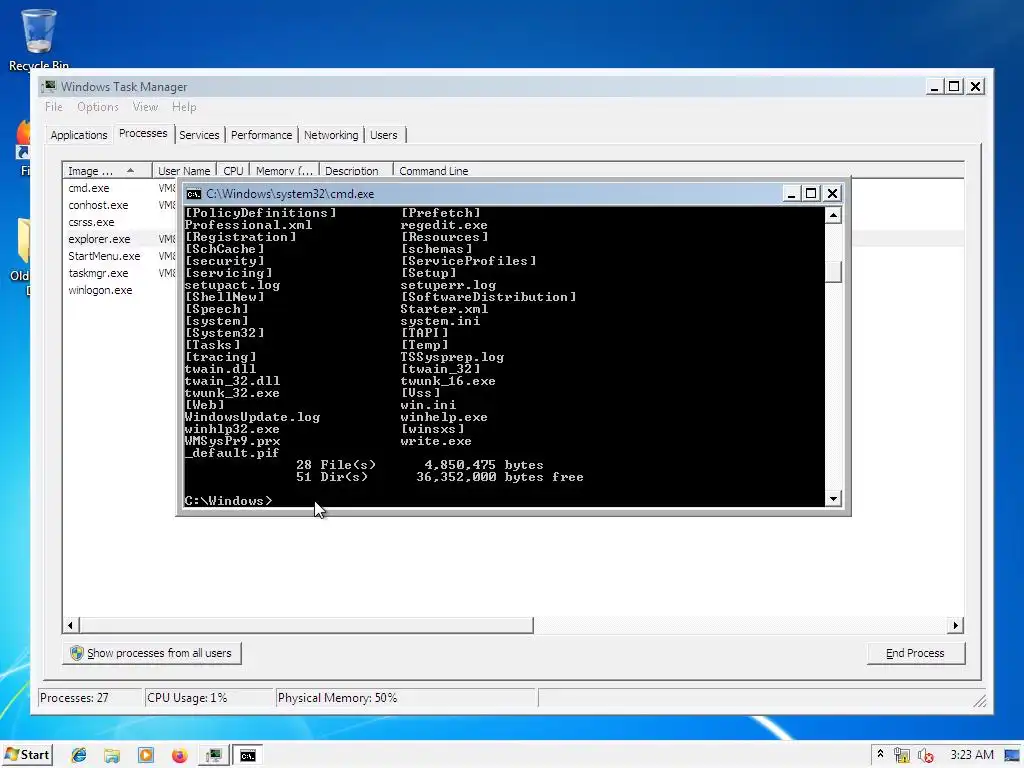Select the csrss.exe process row

point(91,222)
